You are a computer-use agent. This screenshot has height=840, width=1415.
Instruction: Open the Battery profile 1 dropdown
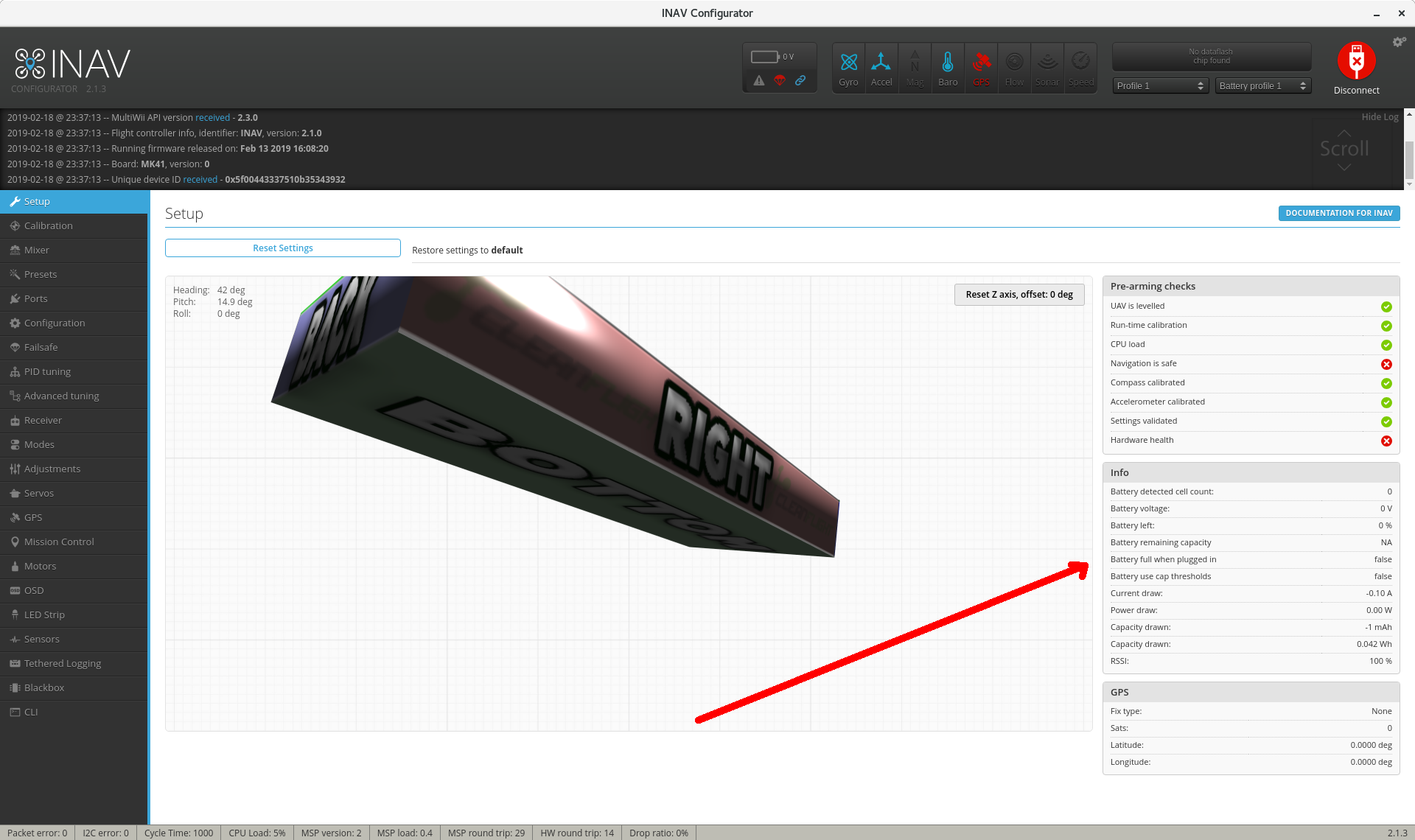[1262, 85]
